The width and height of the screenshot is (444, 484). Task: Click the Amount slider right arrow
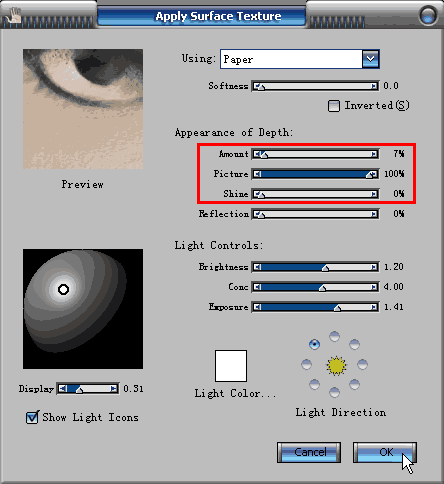pyautogui.click(x=374, y=154)
